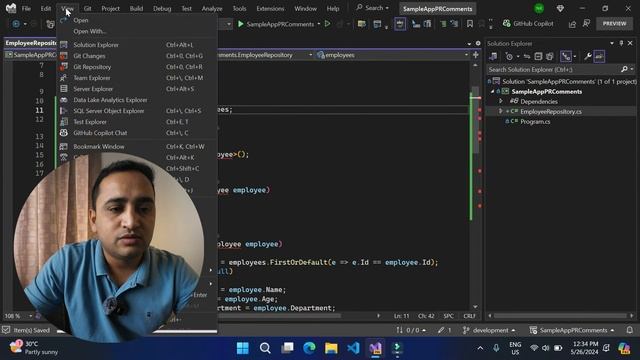Click the Search box in title bar

point(372,8)
